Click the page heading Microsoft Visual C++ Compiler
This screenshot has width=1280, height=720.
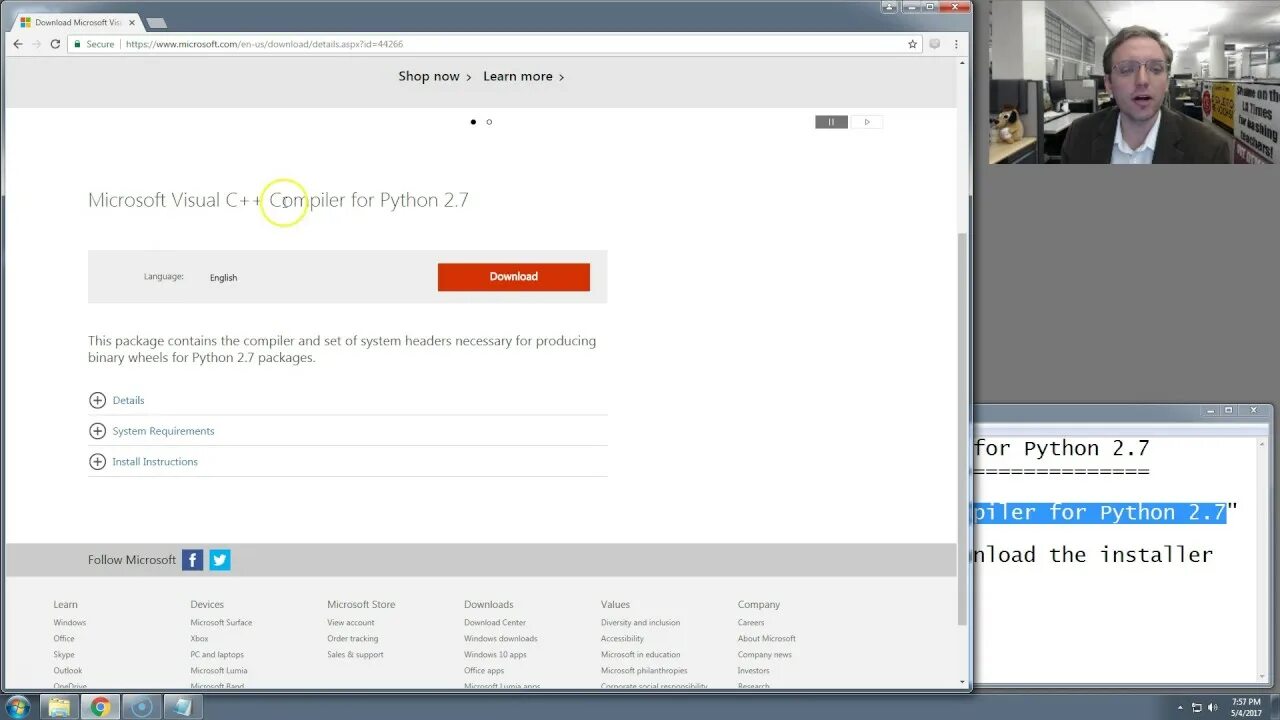[278, 200]
